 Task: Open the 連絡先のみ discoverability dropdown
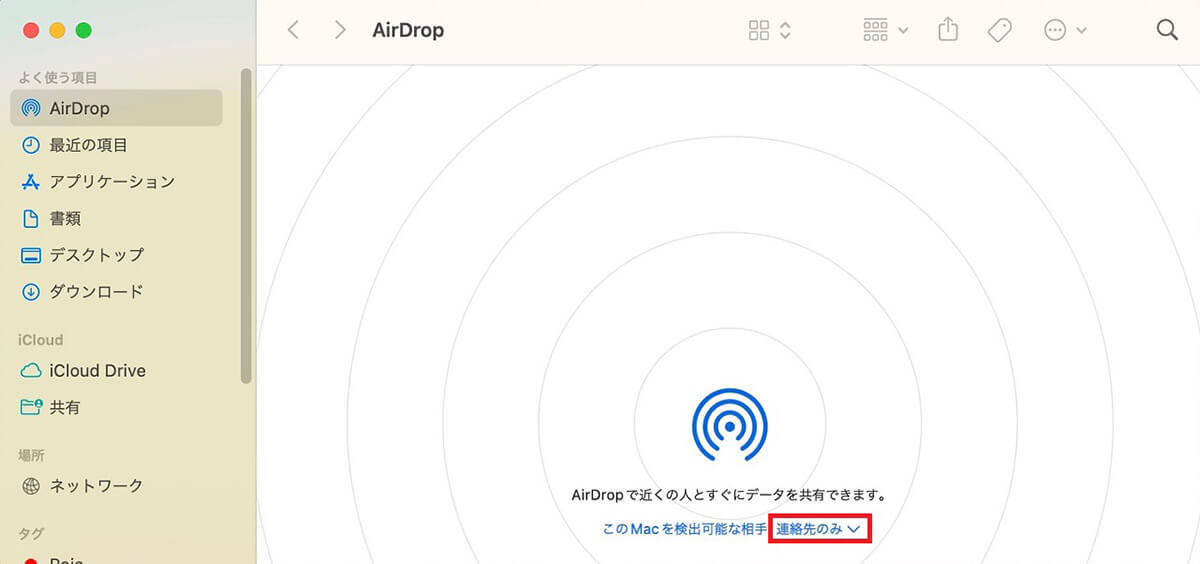pos(819,528)
